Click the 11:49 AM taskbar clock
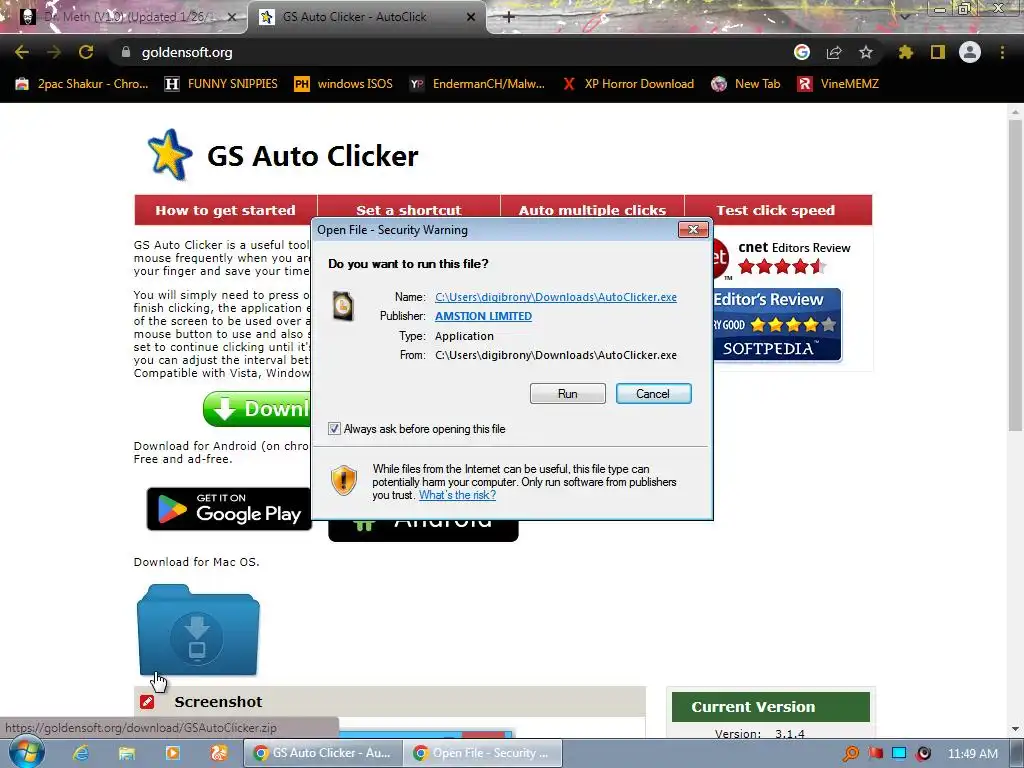 (x=972, y=754)
